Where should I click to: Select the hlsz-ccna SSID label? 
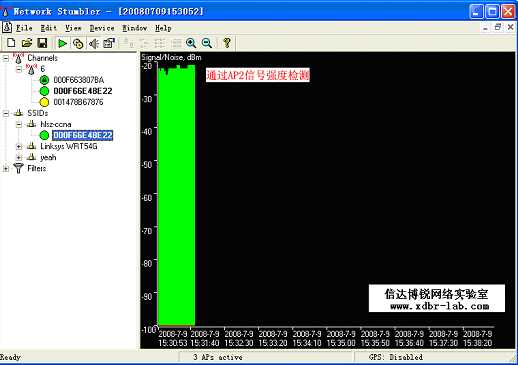point(56,124)
